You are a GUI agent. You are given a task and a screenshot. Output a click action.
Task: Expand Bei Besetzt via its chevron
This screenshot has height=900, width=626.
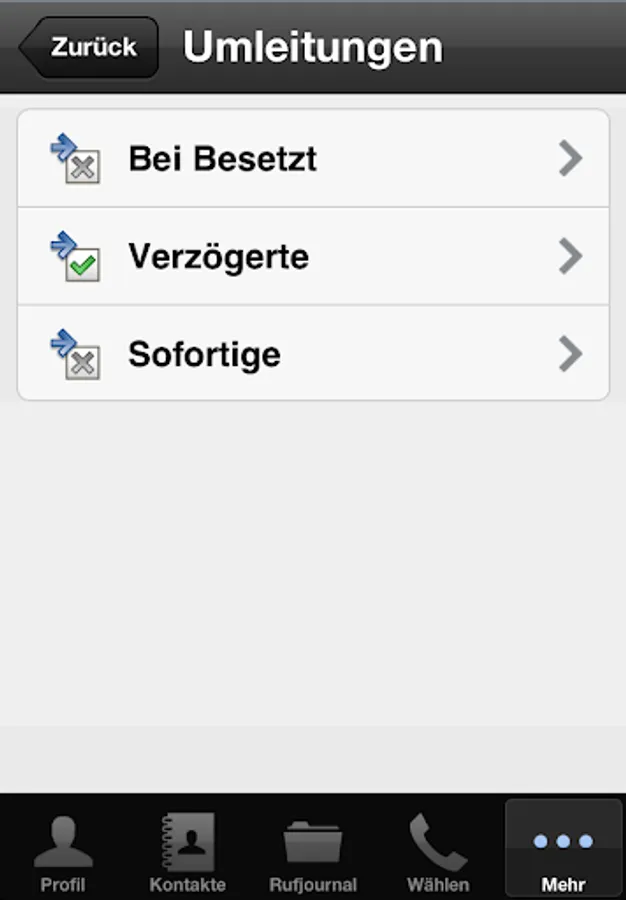click(571, 158)
